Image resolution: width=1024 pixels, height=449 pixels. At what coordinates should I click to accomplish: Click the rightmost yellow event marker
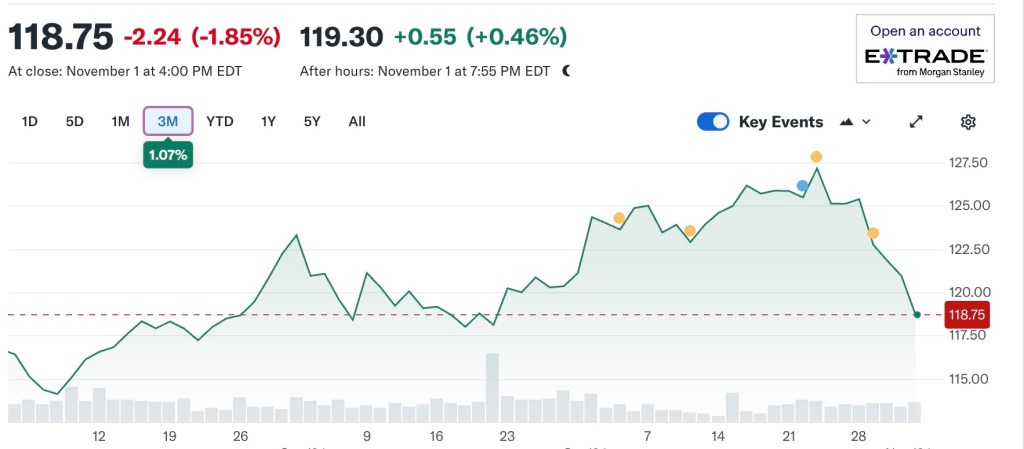(x=873, y=233)
